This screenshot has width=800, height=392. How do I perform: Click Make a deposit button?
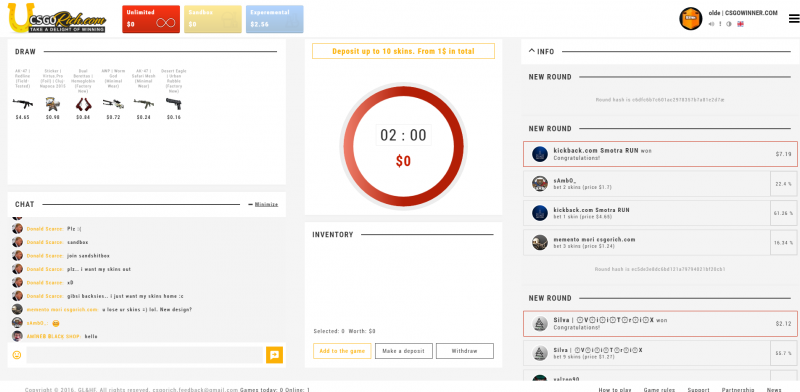pos(404,351)
